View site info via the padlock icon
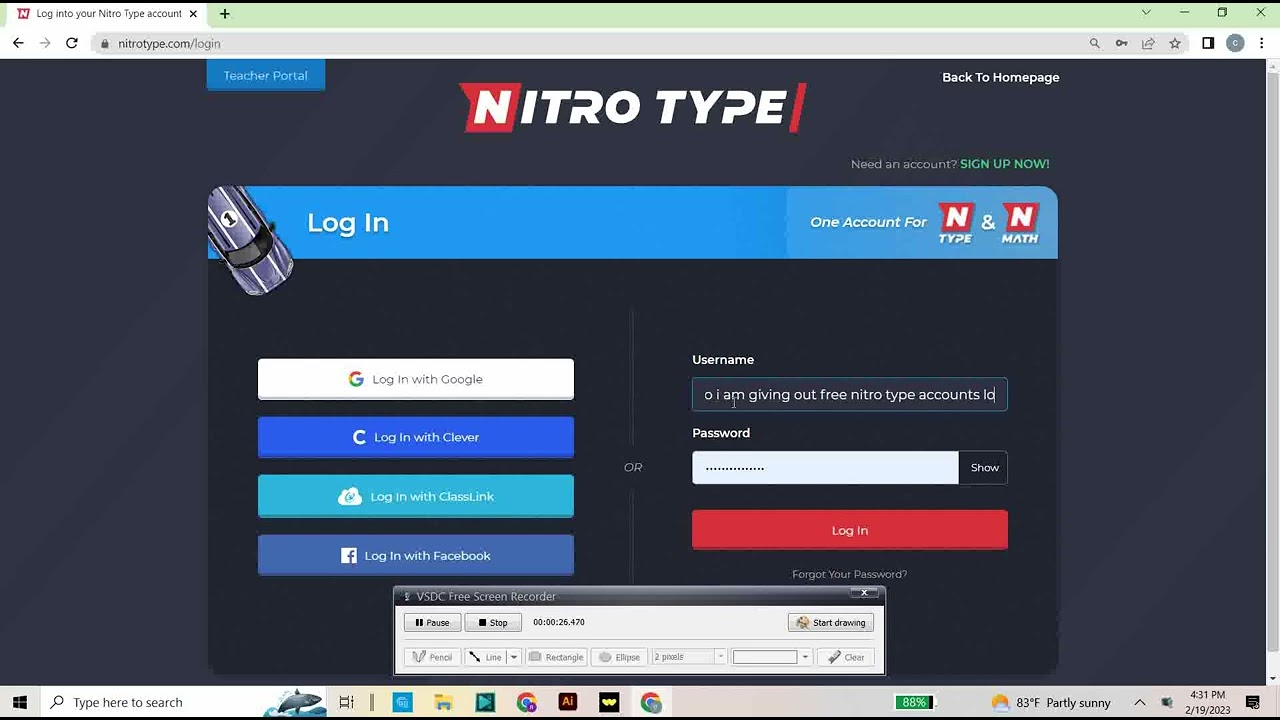This screenshot has width=1280, height=720. 105,44
